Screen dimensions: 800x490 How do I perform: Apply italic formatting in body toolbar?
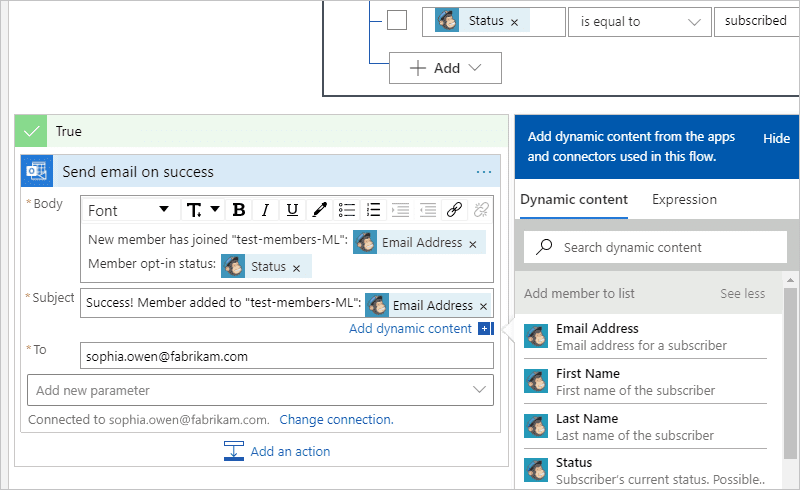point(265,210)
